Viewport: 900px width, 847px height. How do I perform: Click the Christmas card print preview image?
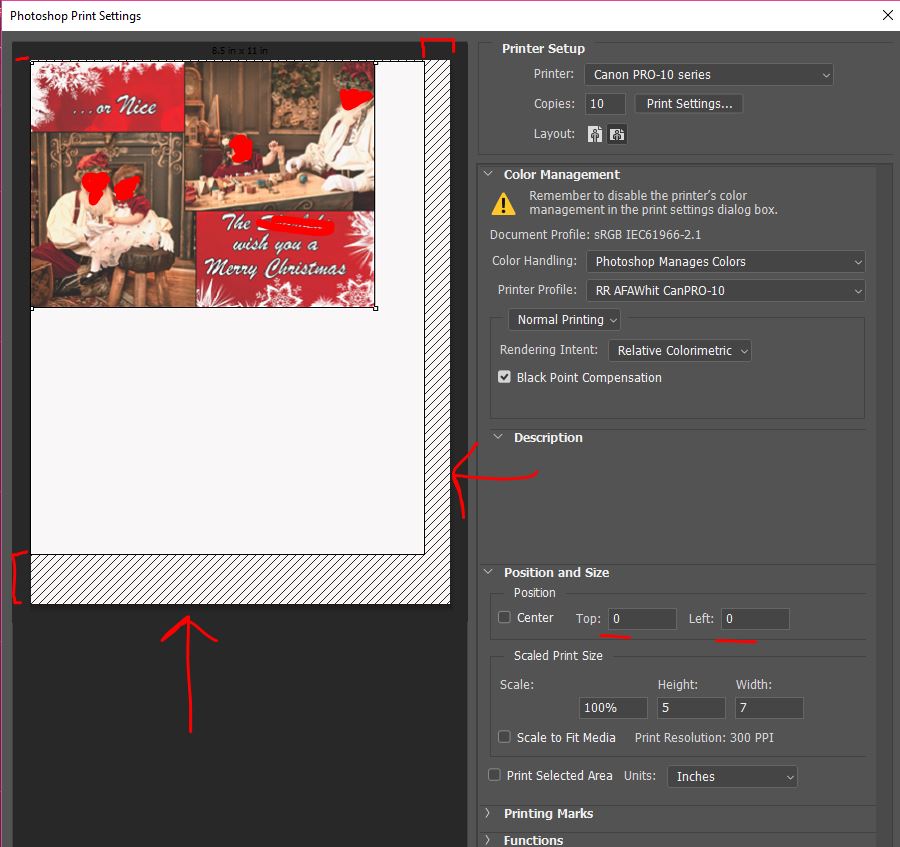[203, 185]
